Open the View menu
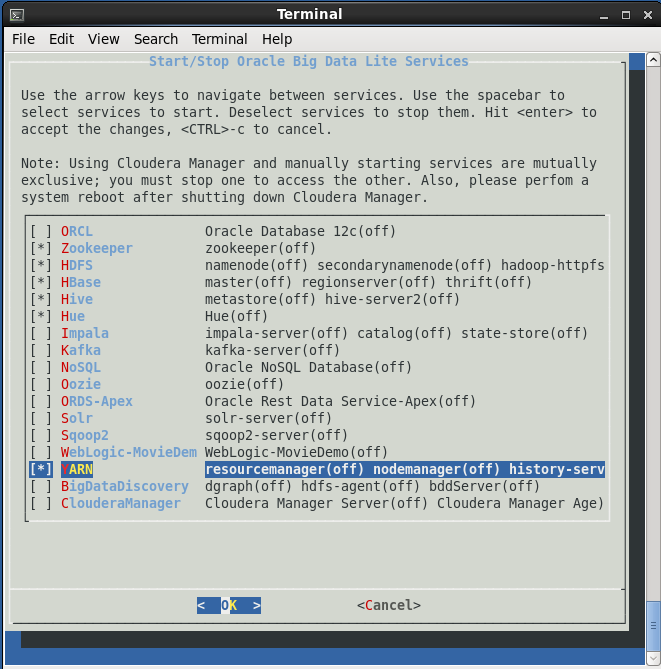 point(104,39)
